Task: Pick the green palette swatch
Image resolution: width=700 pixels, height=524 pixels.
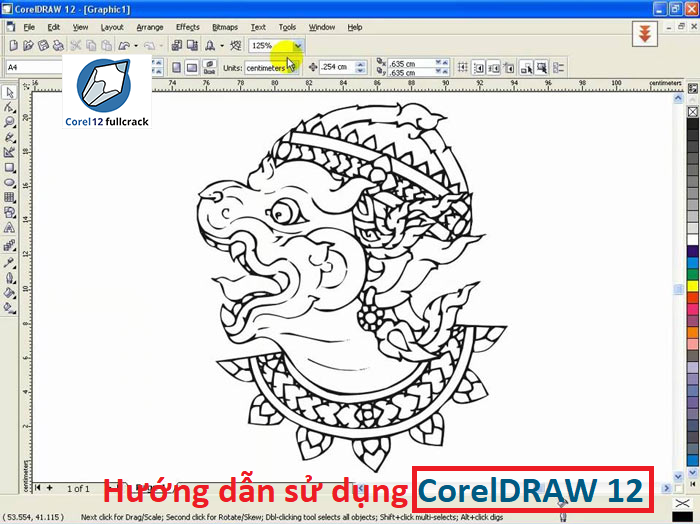Action: pos(692,274)
